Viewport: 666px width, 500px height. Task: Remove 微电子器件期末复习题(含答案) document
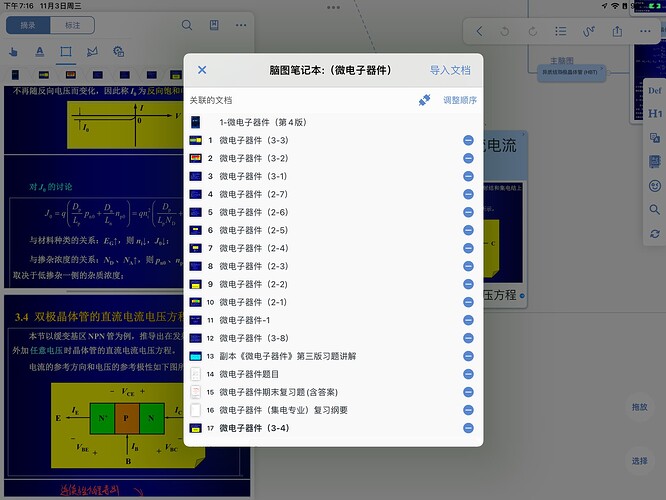468,392
